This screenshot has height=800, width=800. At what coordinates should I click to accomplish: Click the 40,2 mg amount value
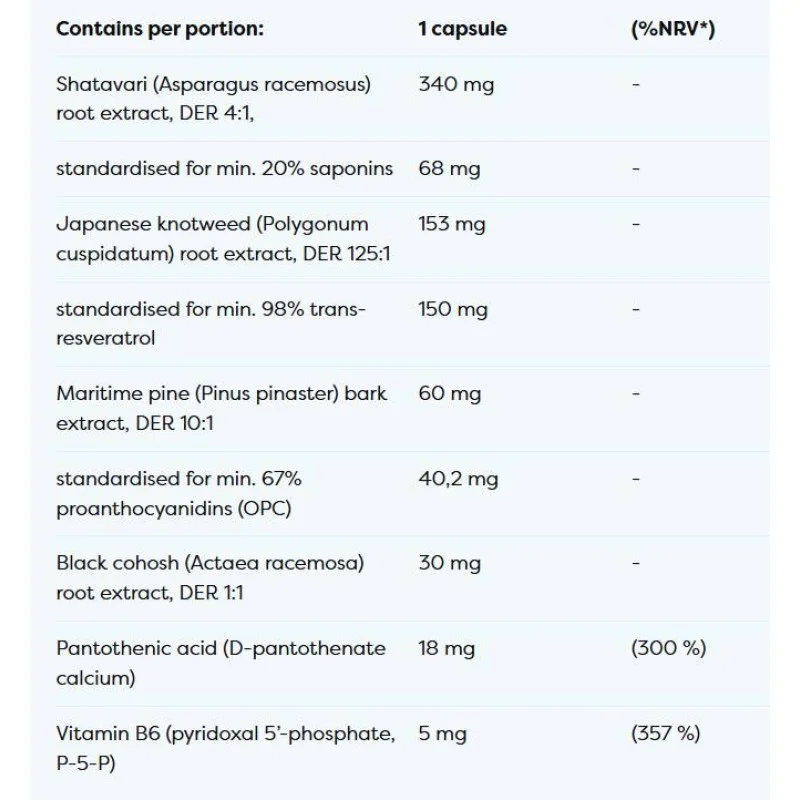point(458,479)
